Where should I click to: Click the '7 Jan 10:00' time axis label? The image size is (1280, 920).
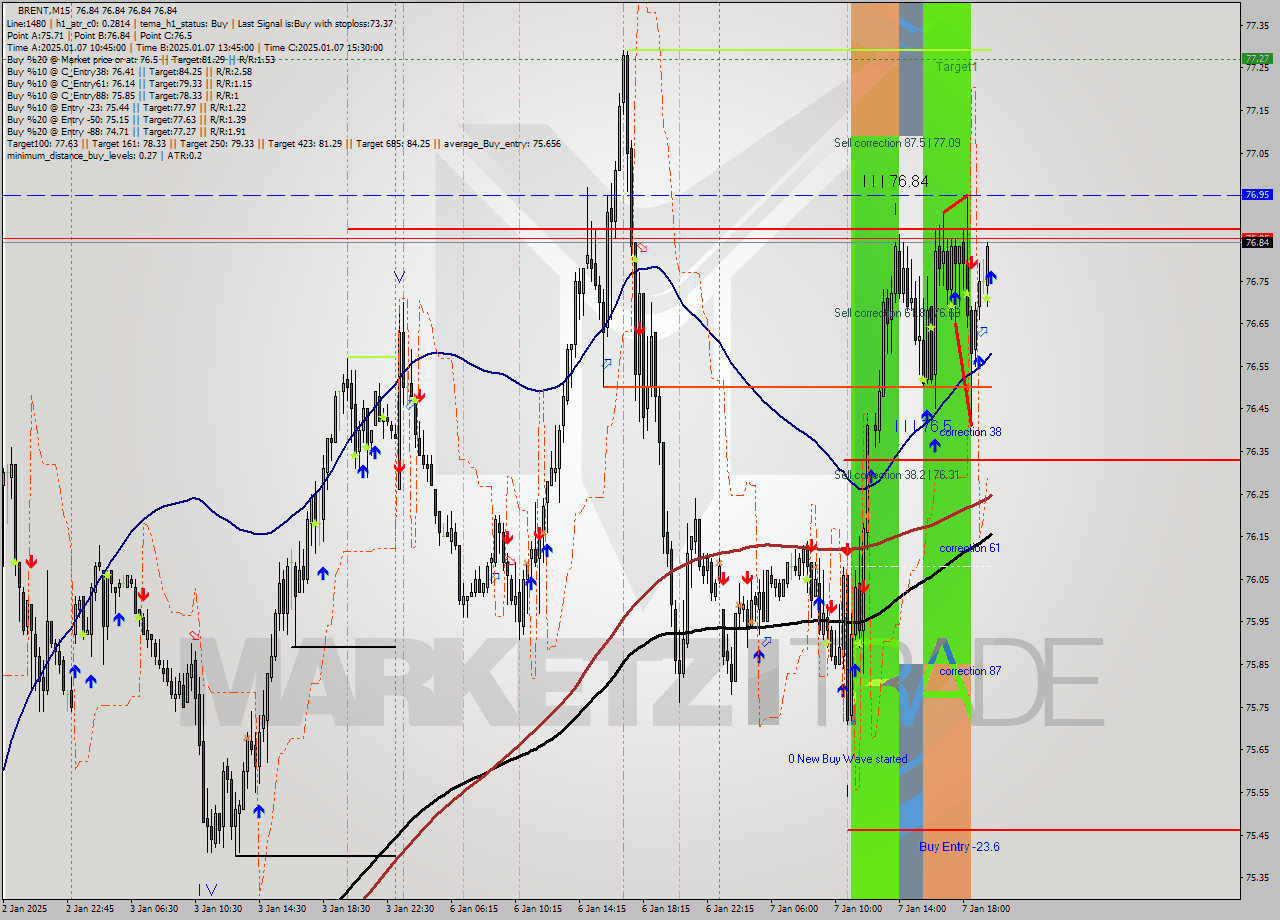pos(857,909)
